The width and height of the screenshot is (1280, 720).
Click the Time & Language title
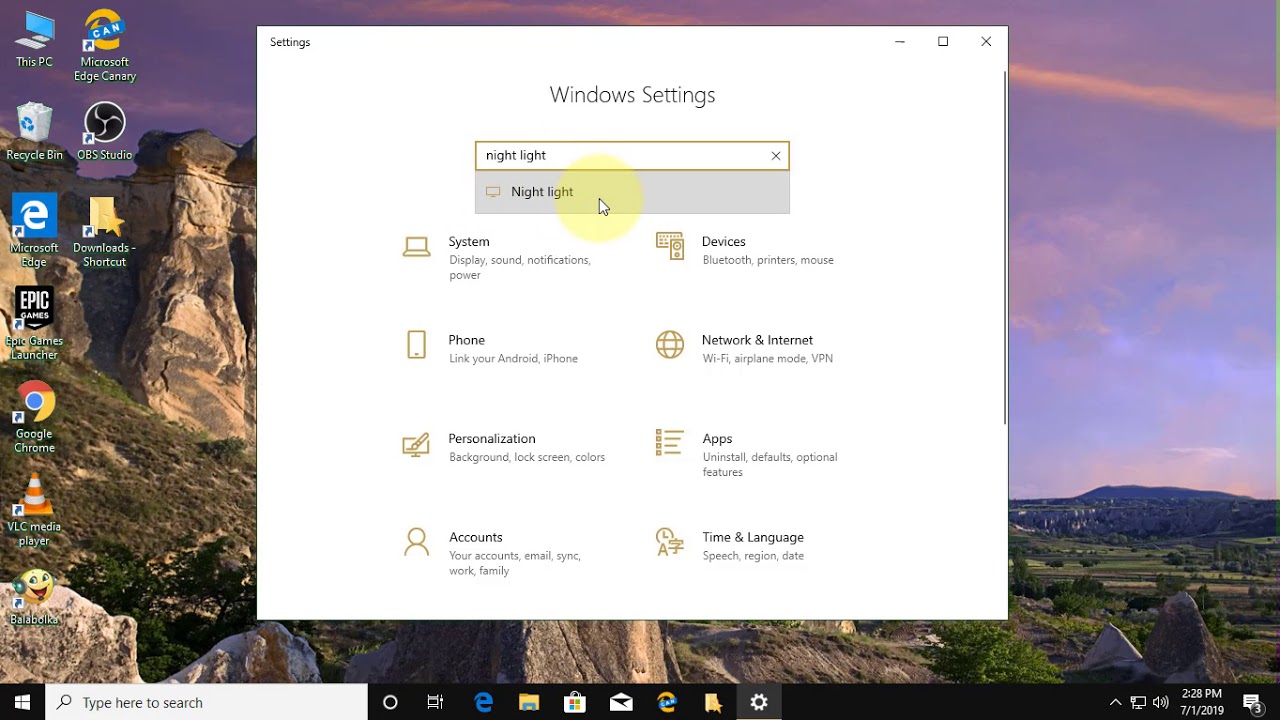pos(753,537)
